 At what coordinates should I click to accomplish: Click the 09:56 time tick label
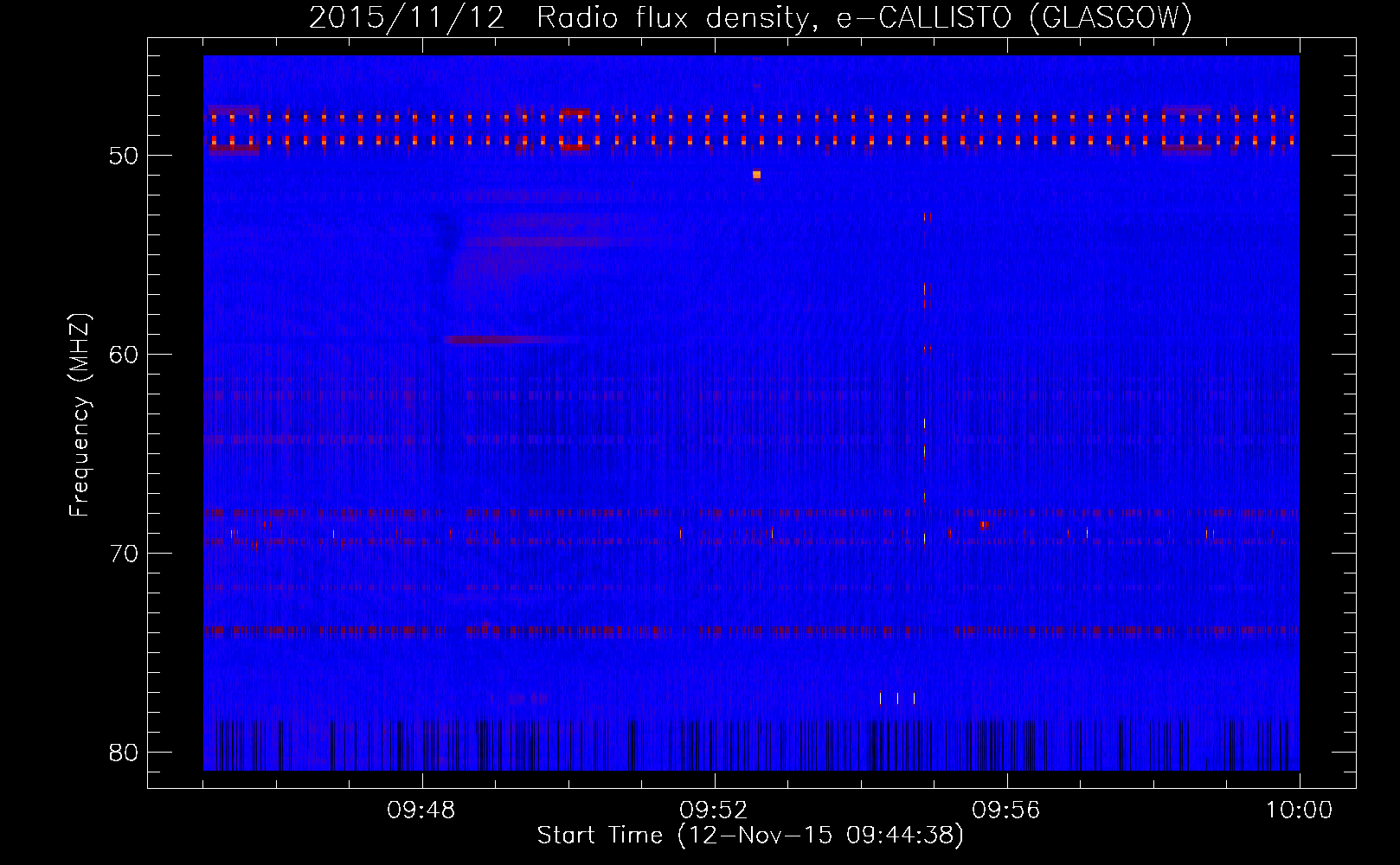pos(1007,811)
